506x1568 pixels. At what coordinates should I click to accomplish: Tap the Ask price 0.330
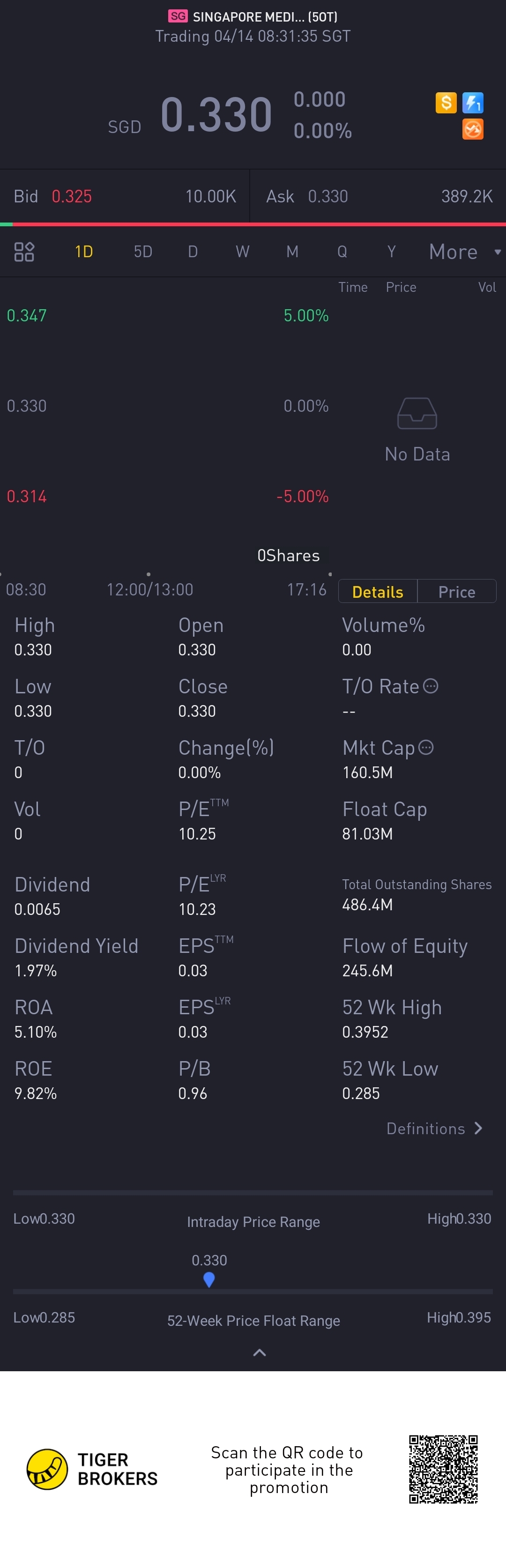(x=327, y=196)
